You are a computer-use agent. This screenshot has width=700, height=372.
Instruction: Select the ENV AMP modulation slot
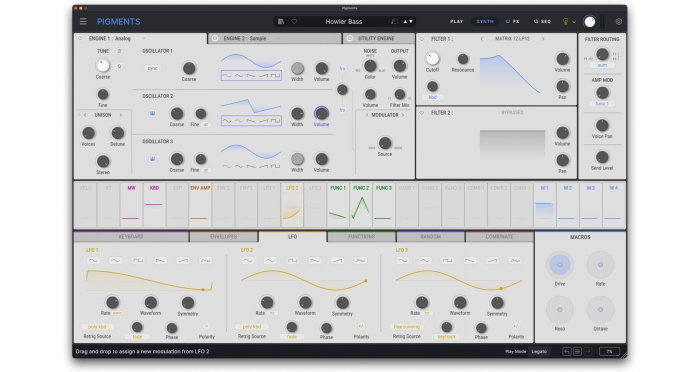[x=200, y=205]
